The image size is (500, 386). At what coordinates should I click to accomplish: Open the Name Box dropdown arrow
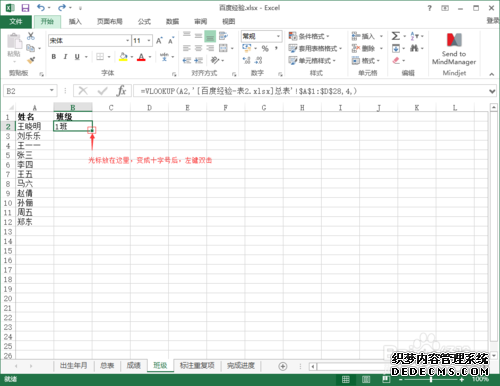point(52,90)
